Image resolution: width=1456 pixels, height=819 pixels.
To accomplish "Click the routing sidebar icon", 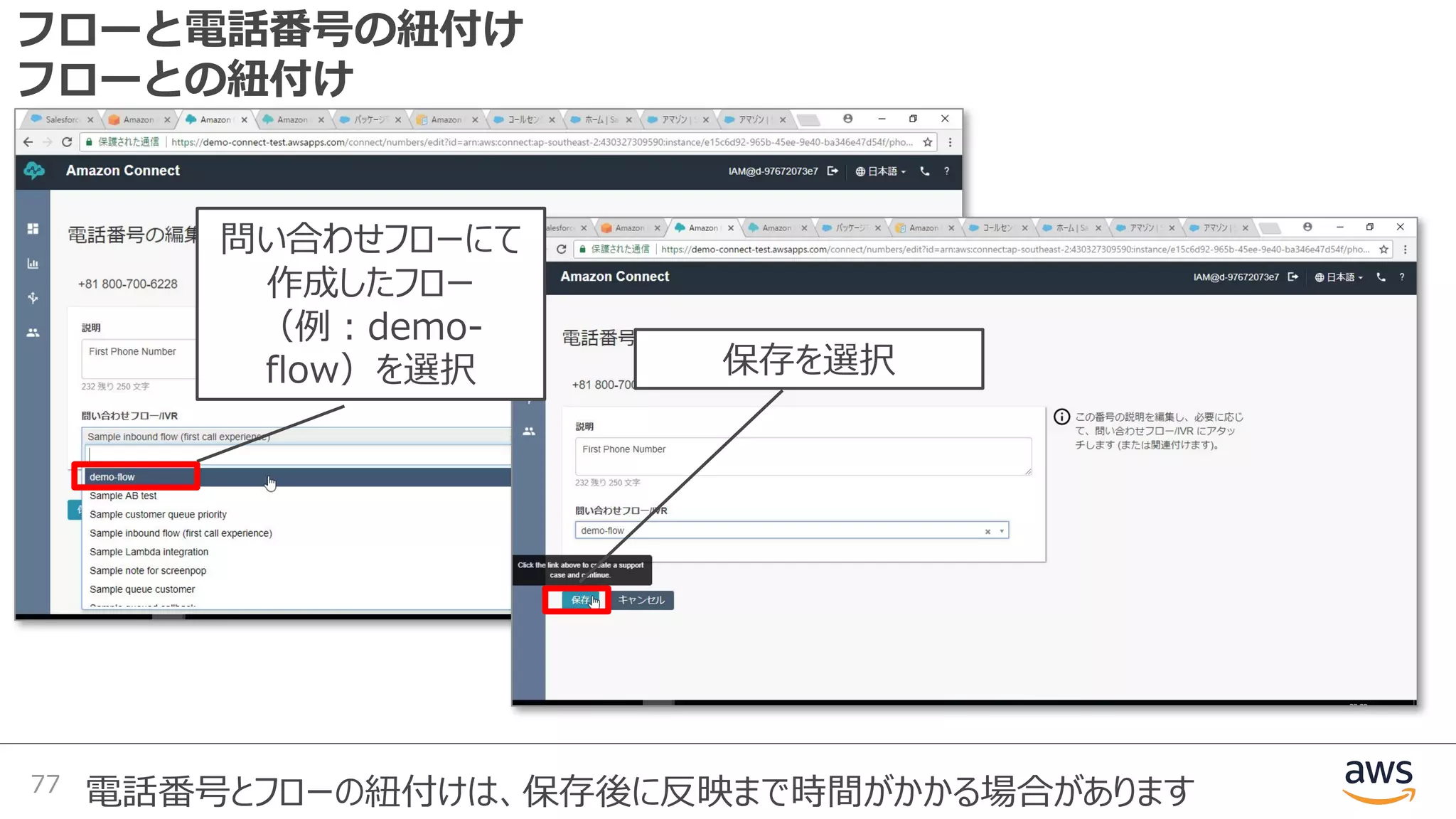I will [x=33, y=298].
